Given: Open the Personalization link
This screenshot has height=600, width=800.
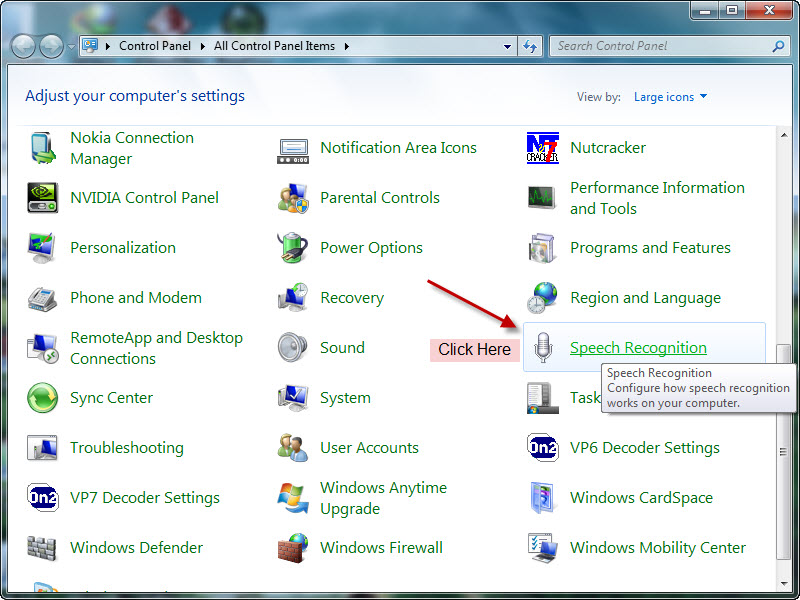Looking at the screenshot, I should click(123, 248).
